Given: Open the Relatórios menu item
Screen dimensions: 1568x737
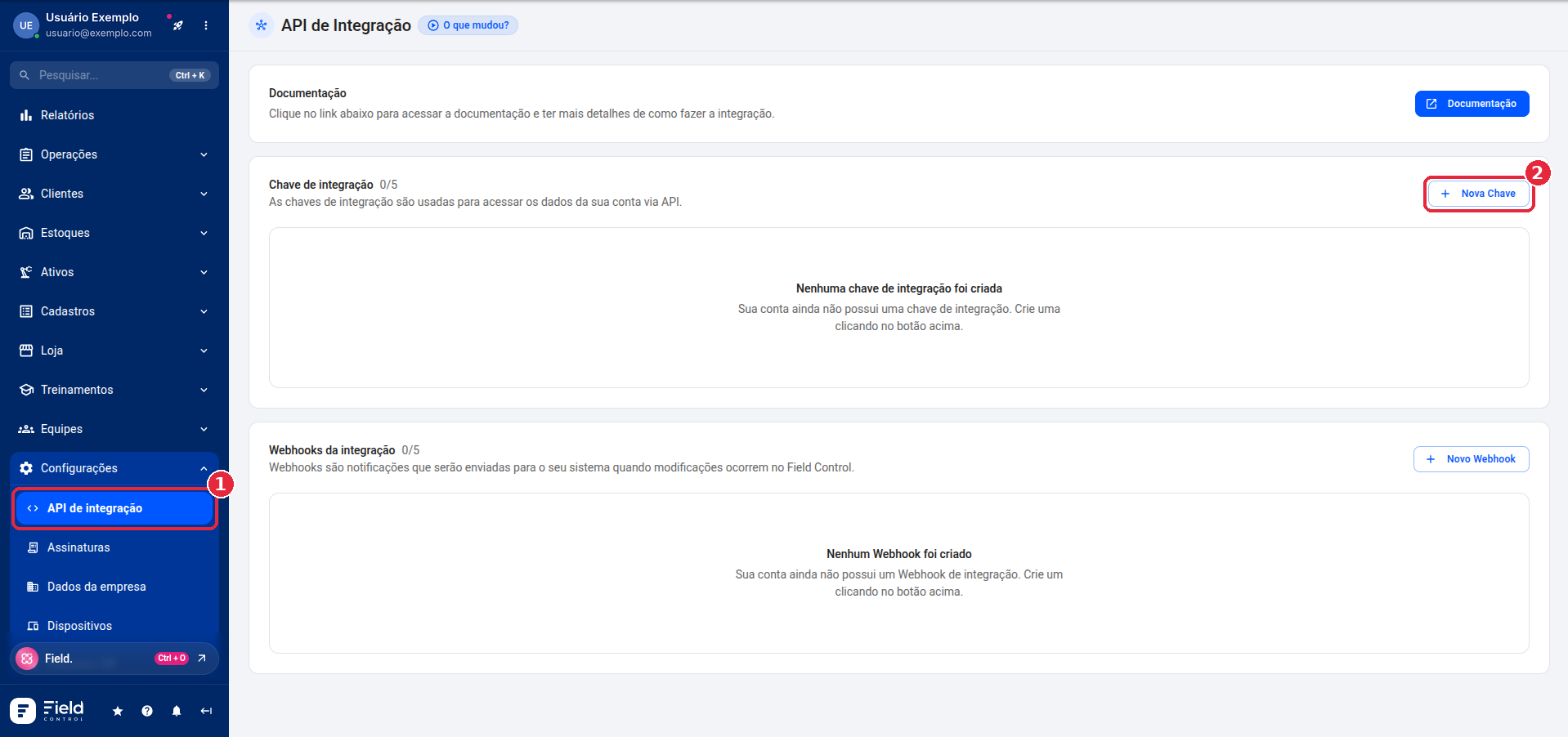Looking at the screenshot, I should [114, 115].
